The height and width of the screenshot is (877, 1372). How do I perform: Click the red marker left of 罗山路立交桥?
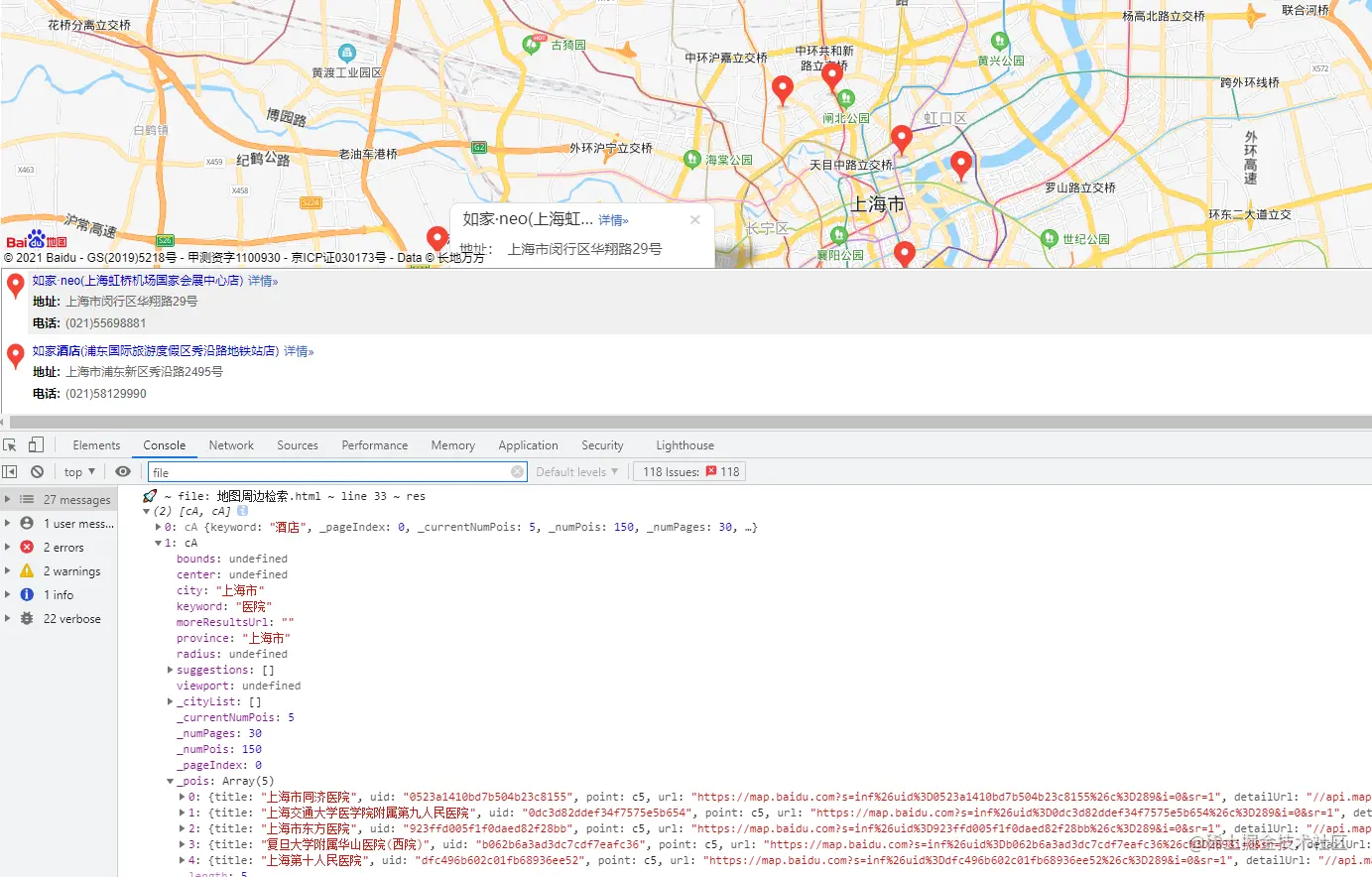coord(960,166)
